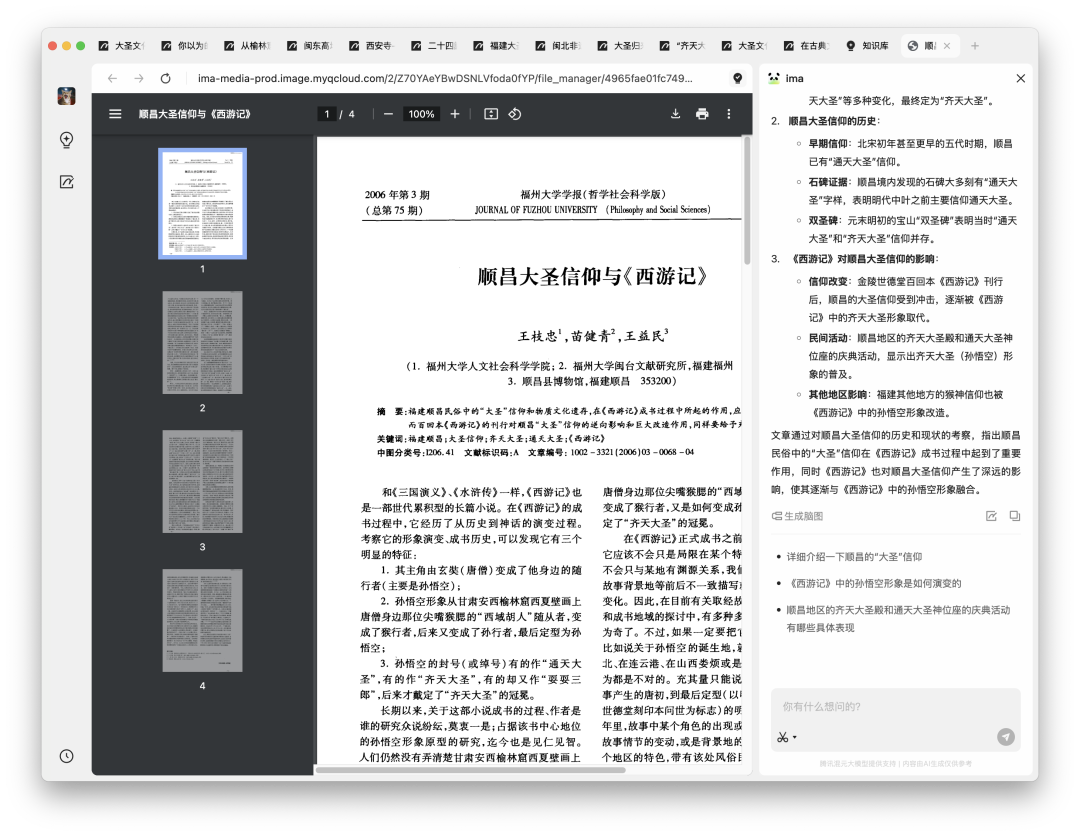Ask 《西游记》中的孙悟空形象是如何演变的 suggestion
The height and width of the screenshot is (836, 1080).
point(873,583)
